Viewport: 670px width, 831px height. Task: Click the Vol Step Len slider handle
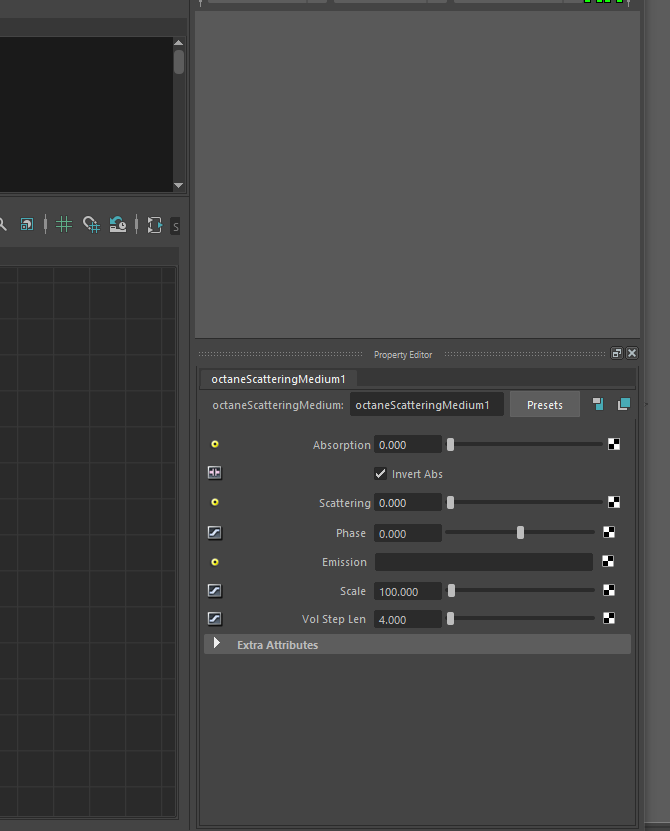point(451,618)
